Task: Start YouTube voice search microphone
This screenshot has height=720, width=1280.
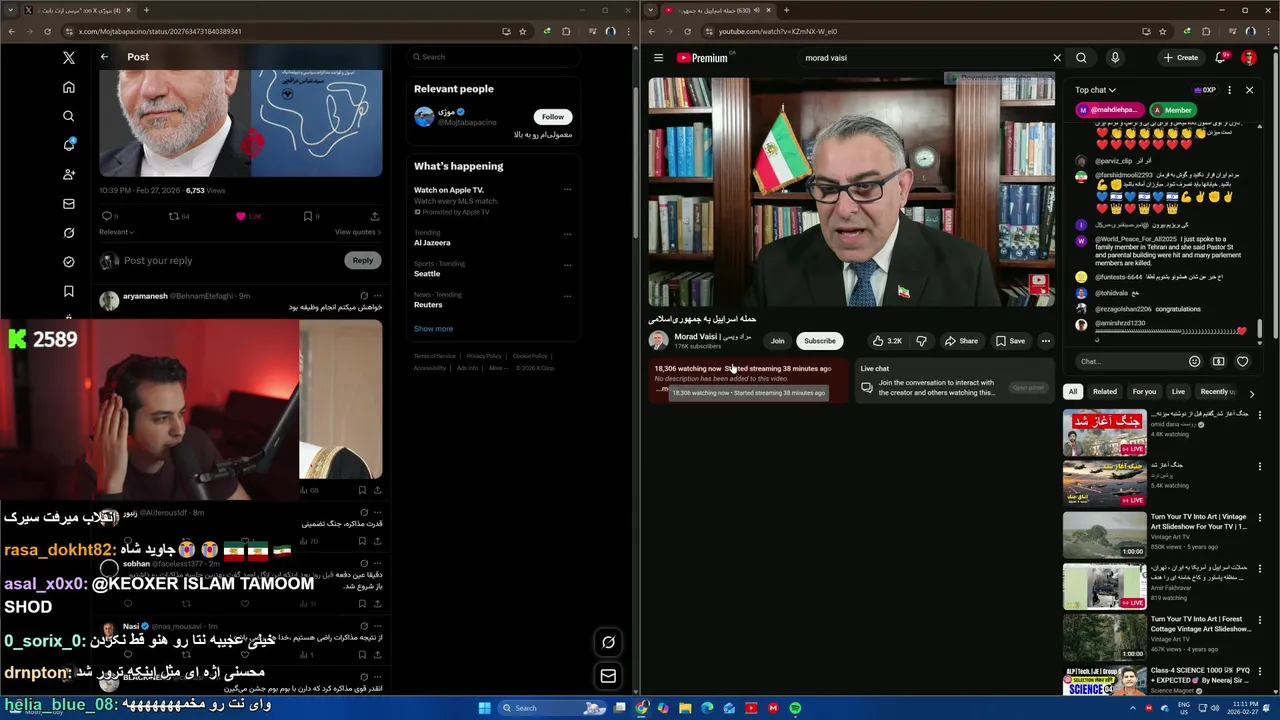Action: click(1115, 58)
